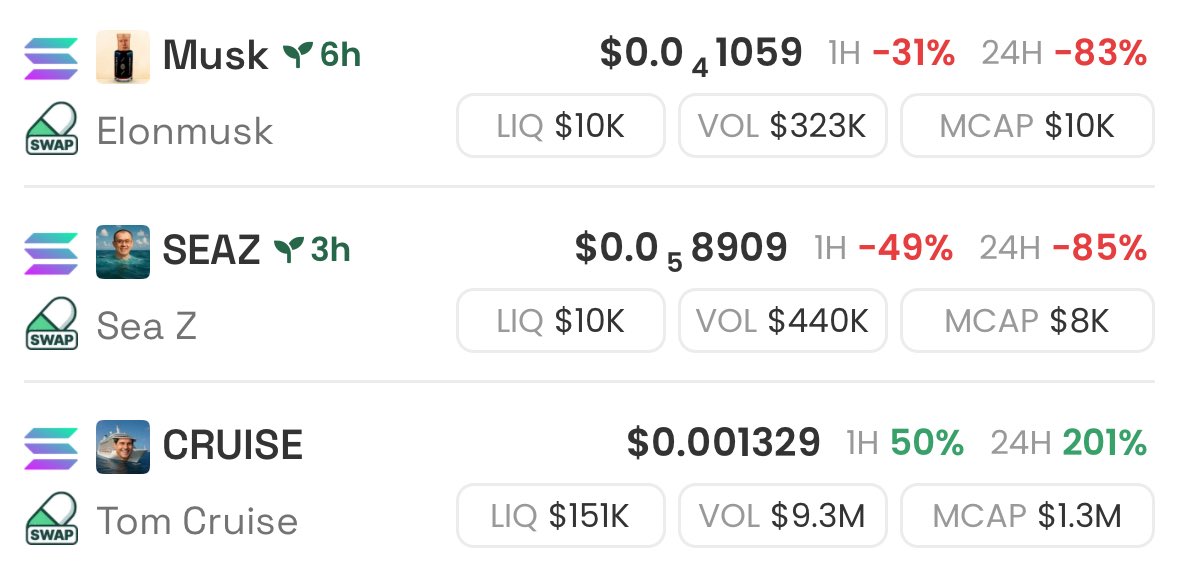Open the CRUISE token avatar thumbnail
Viewport: 1179px width, 574px height.
coord(123,447)
